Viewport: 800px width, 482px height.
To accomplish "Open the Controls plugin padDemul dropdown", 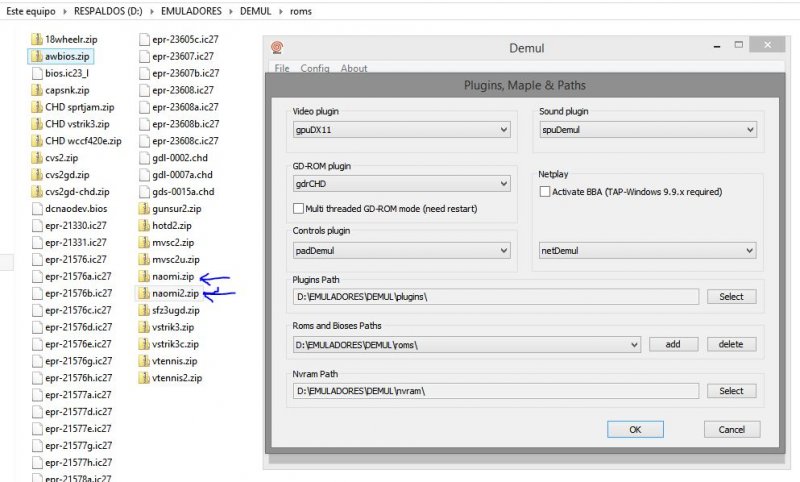I will click(x=402, y=250).
